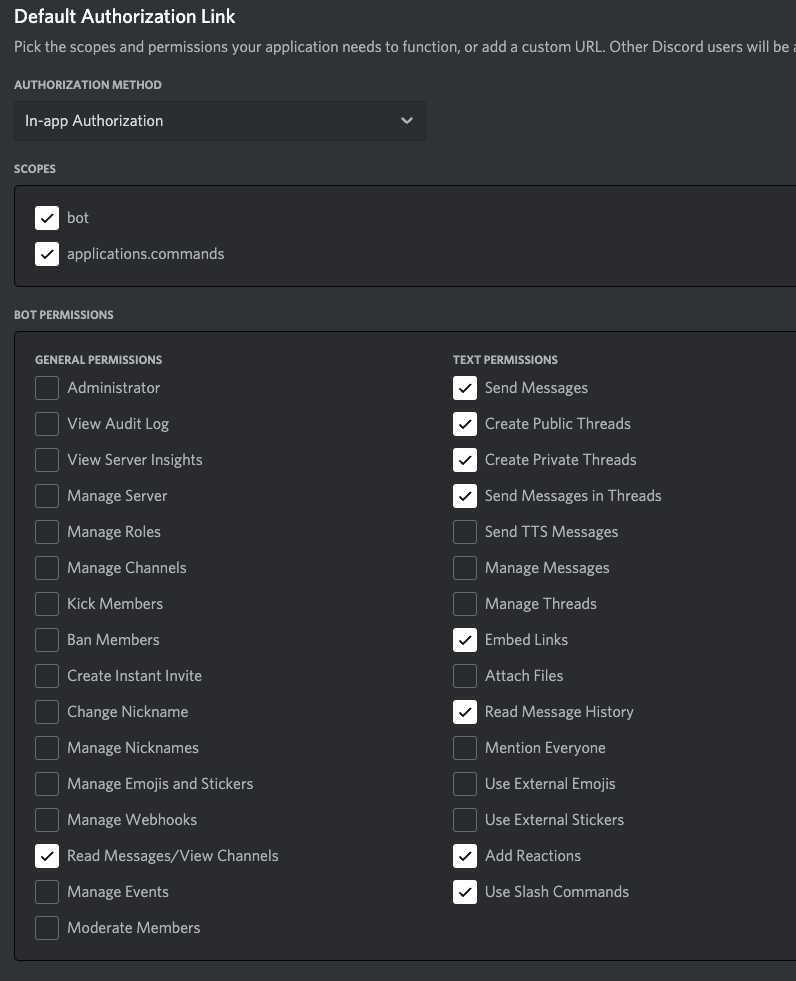Check the Moderate Members box
This screenshot has height=981, width=796.
tap(47, 928)
